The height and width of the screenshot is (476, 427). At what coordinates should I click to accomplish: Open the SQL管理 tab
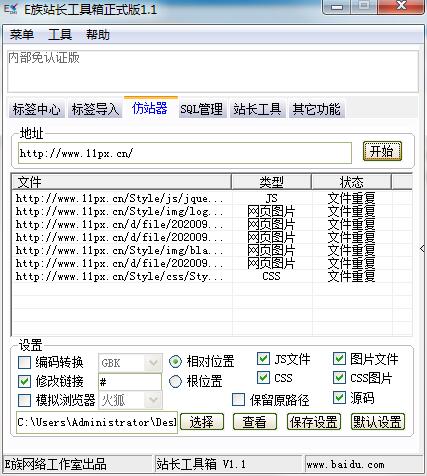click(202, 109)
